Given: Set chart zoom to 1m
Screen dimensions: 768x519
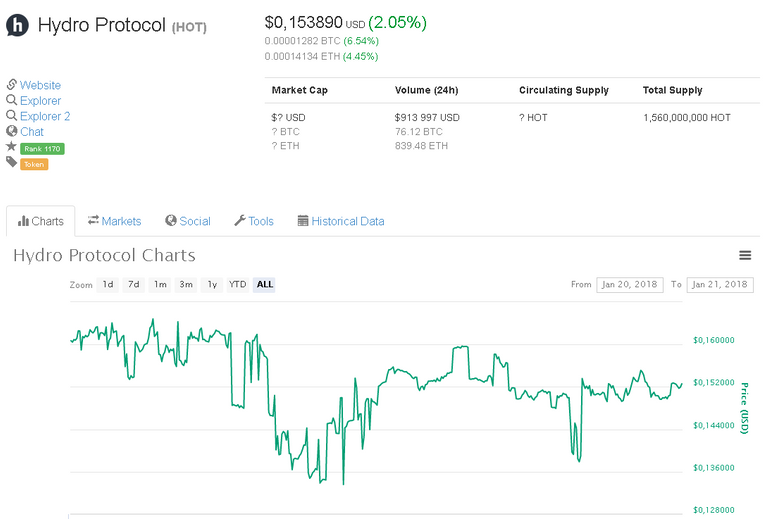Looking at the screenshot, I should pos(160,284).
